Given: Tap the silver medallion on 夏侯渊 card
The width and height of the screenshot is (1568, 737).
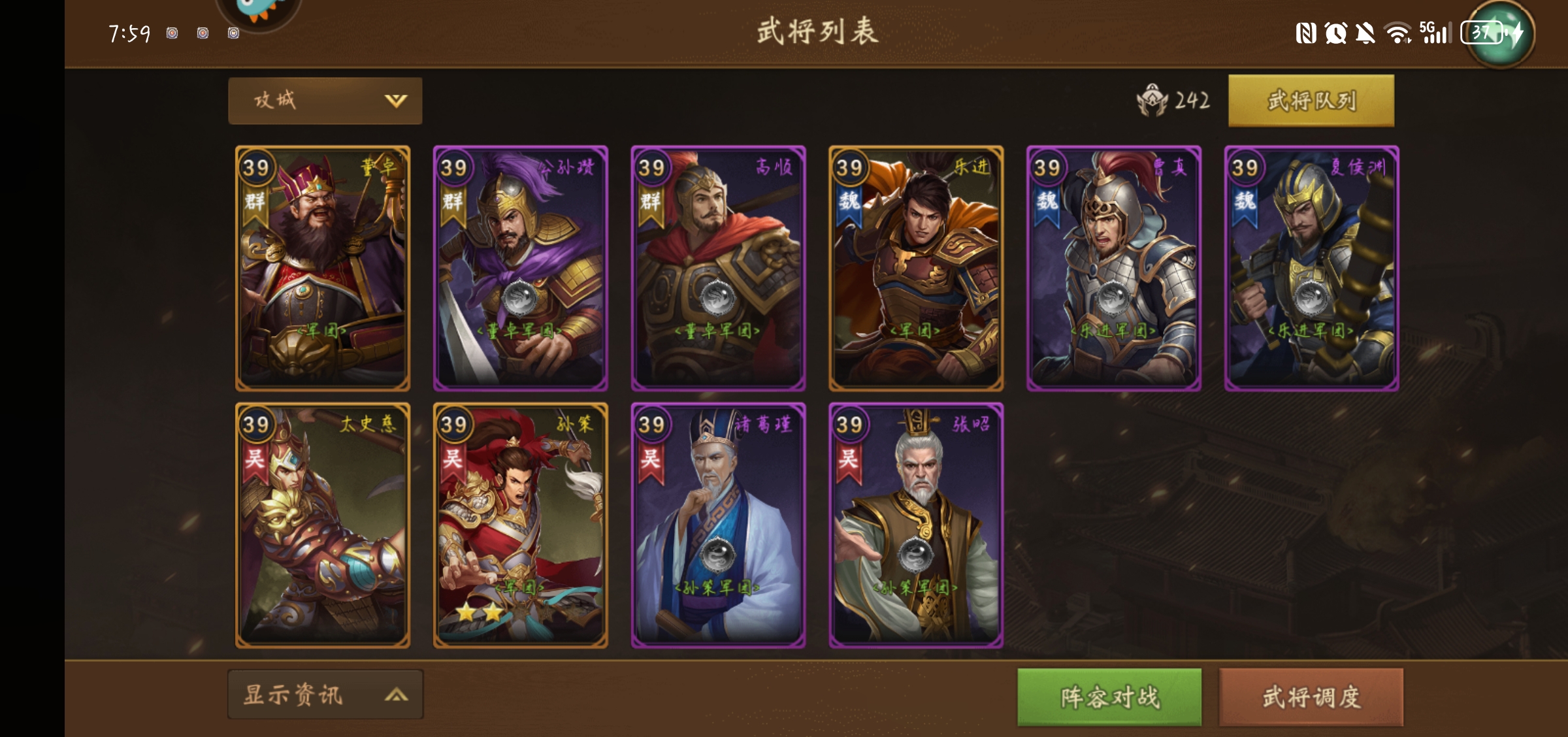Looking at the screenshot, I should (1311, 298).
